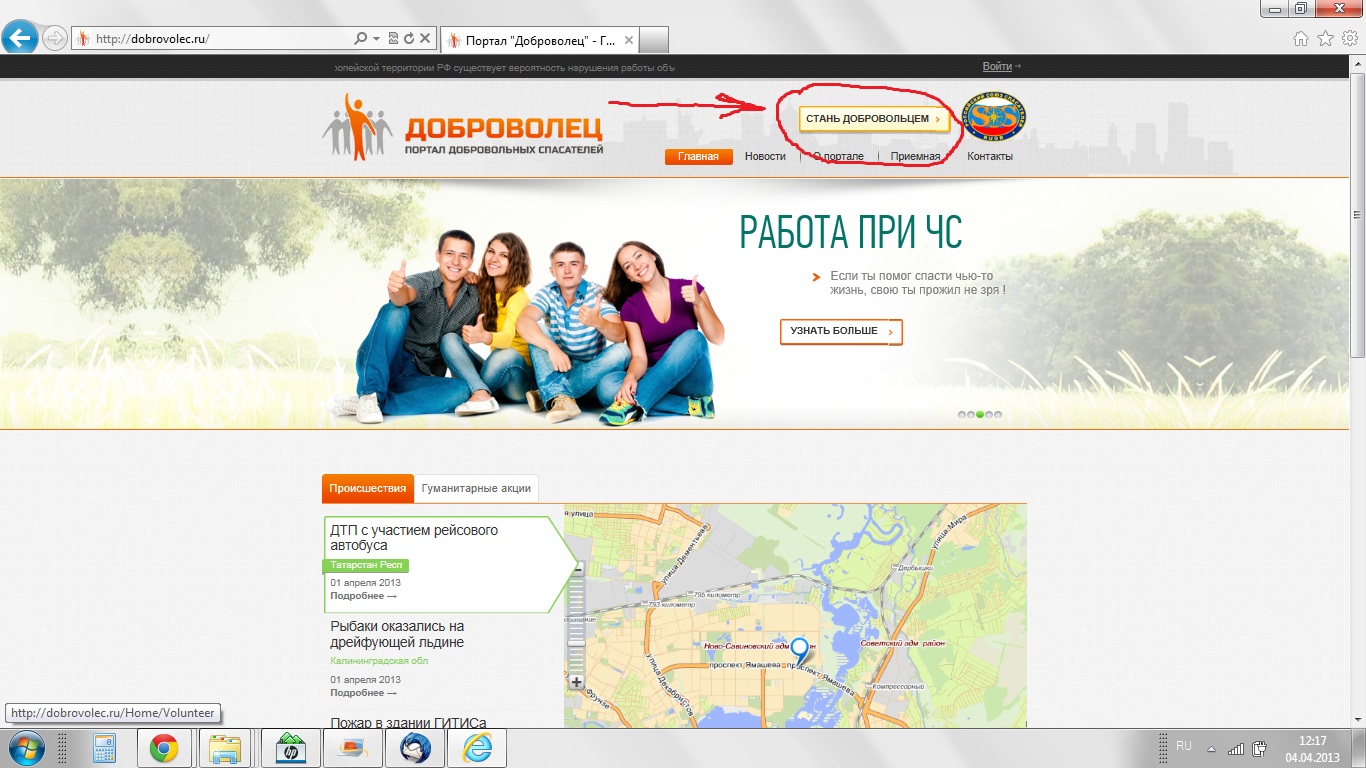
Task: Click the Татарстан Респ region tag
Action: click(366, 565)
